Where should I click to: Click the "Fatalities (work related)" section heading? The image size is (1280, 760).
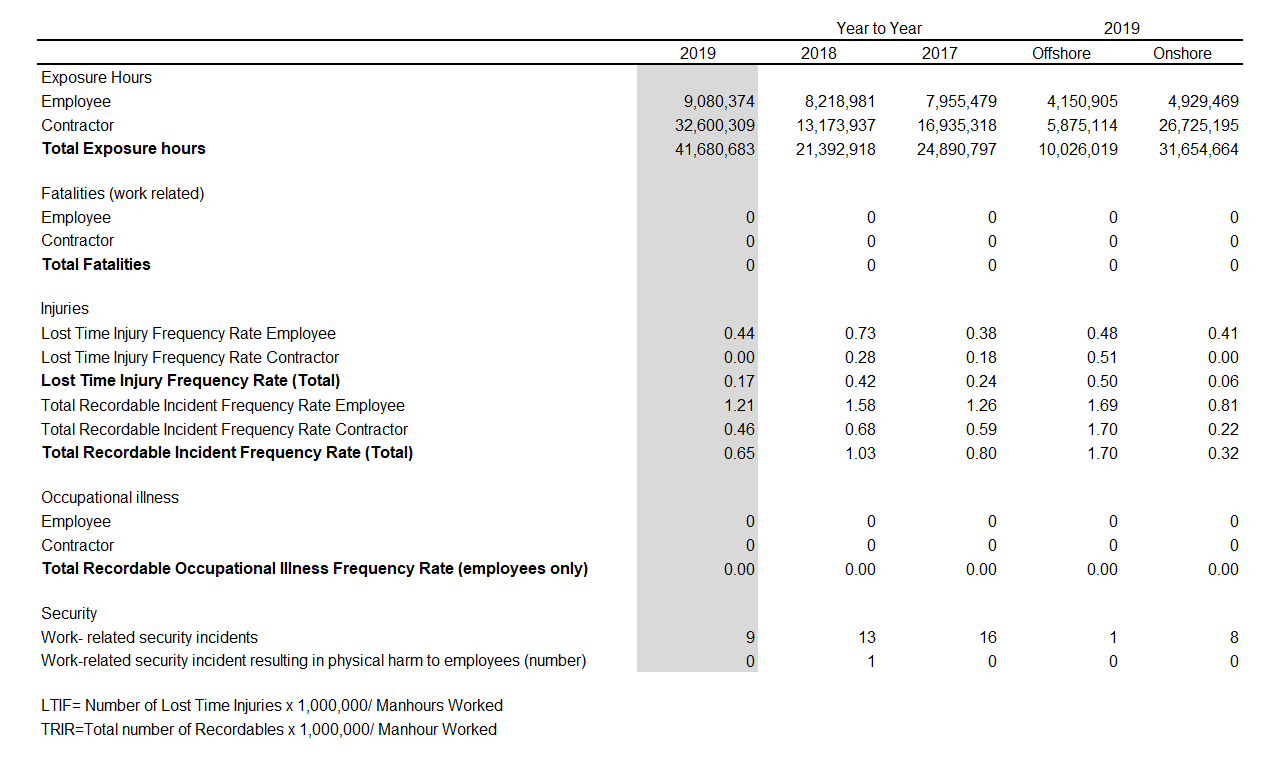(x=122, y=194)
